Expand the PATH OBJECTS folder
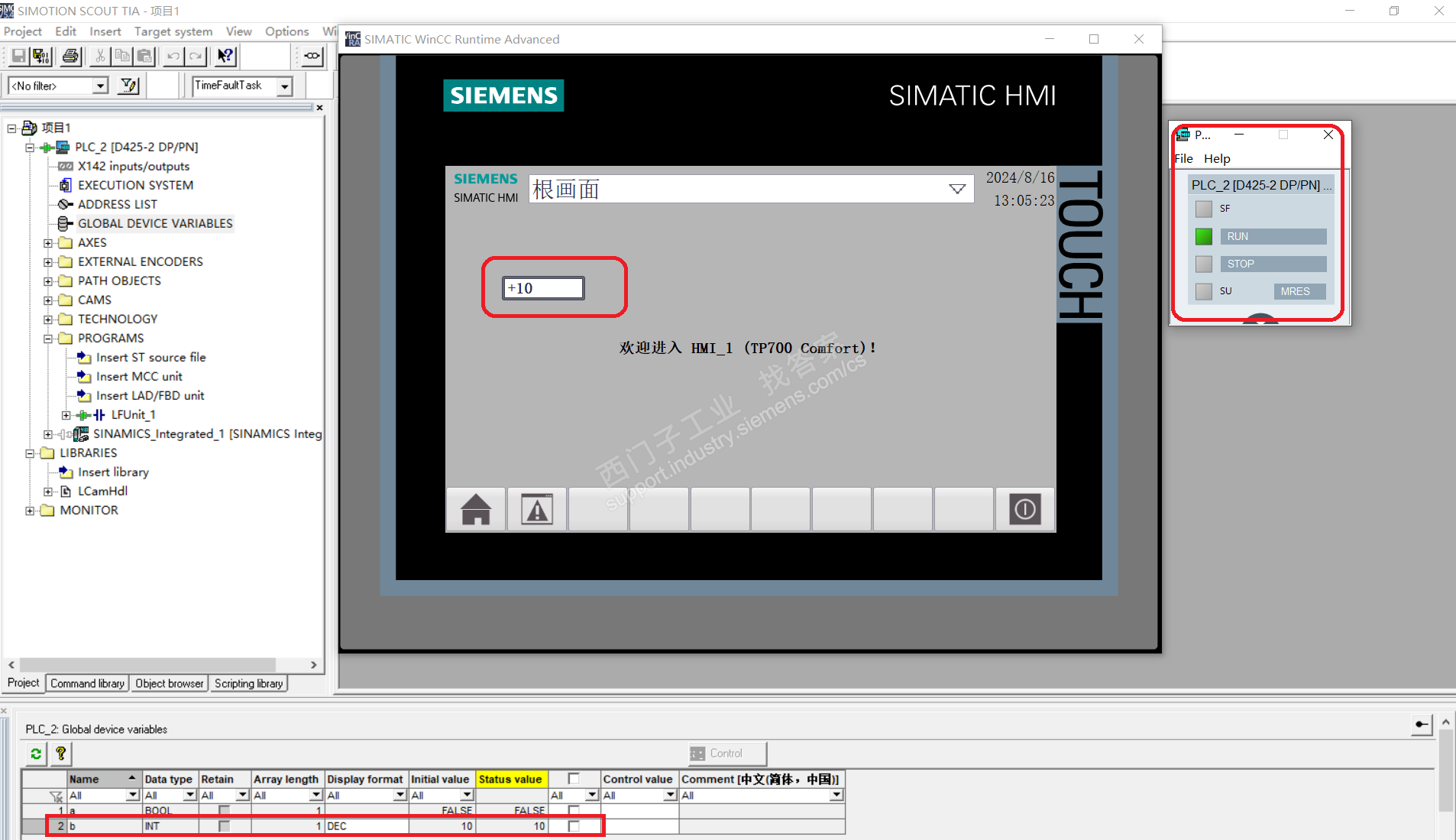This screenshot has height=840, width=1456. 48,281
